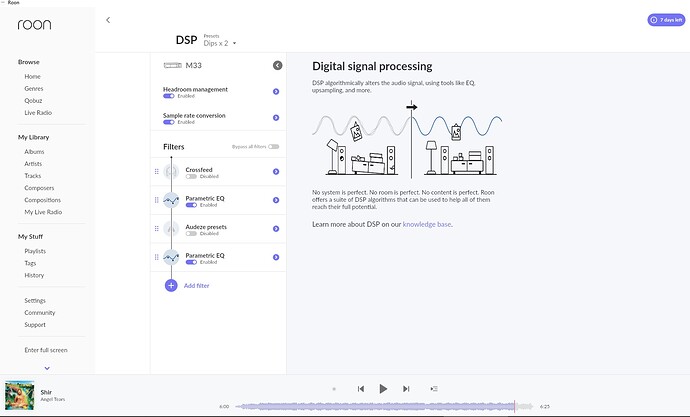Enable the Crossfeed filter switch
690x417 pixels.
pos(191,176)
